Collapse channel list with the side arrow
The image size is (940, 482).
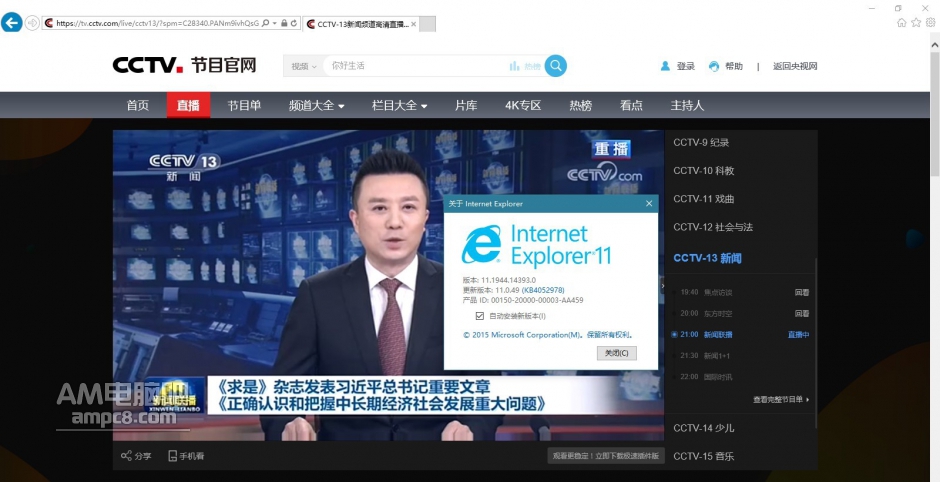(662, 286)
